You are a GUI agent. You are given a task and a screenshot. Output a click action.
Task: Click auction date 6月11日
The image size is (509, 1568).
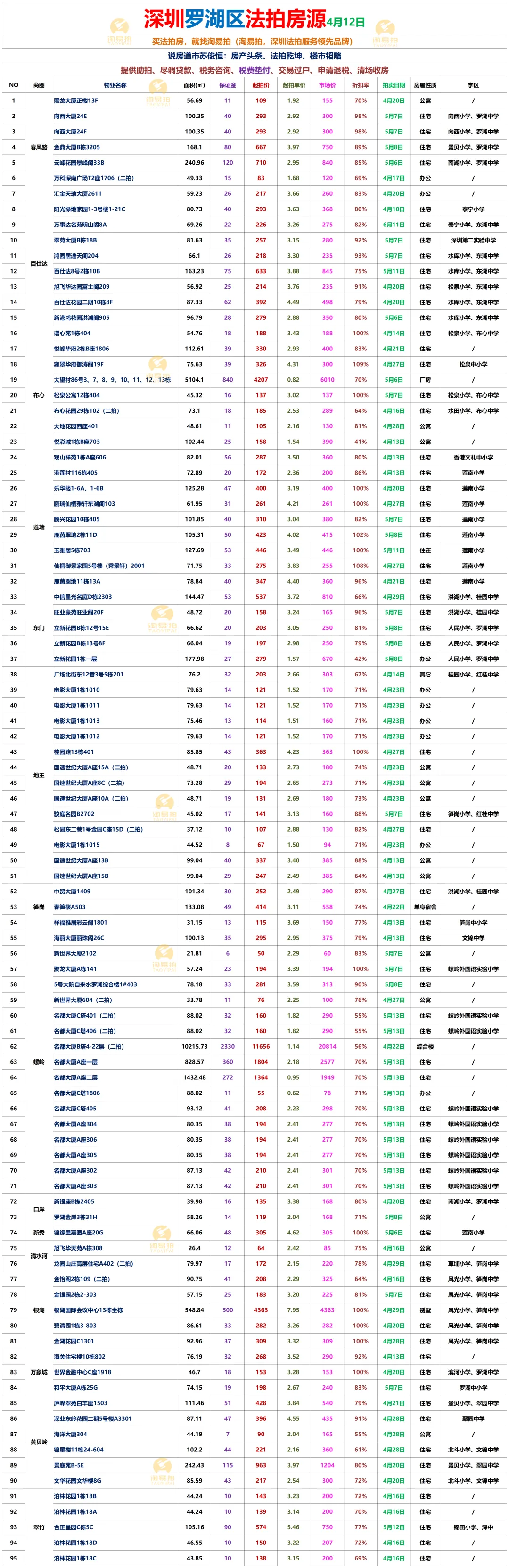click(394, 225)
